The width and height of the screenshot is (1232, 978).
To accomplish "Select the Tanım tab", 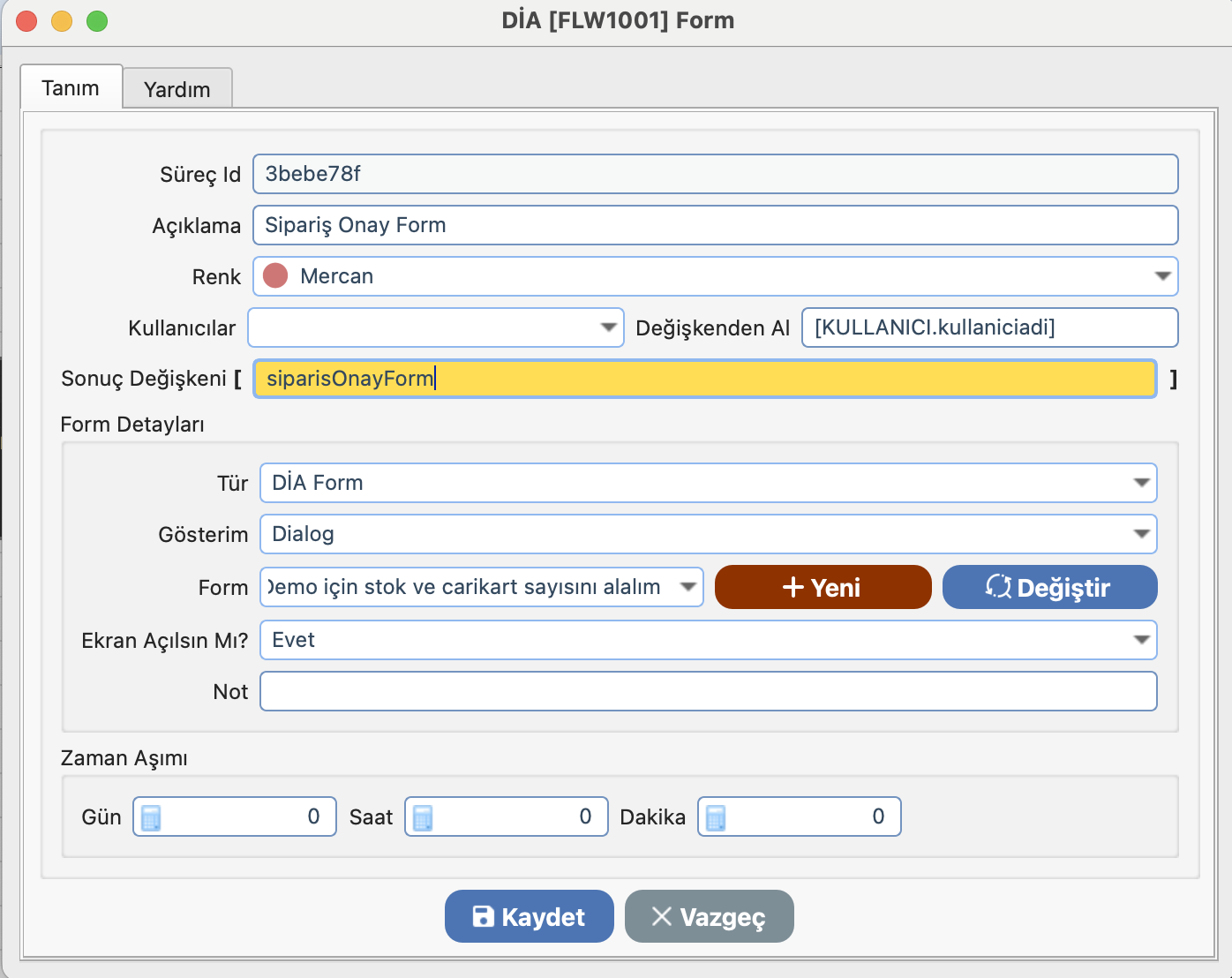I will click(71, 88).
